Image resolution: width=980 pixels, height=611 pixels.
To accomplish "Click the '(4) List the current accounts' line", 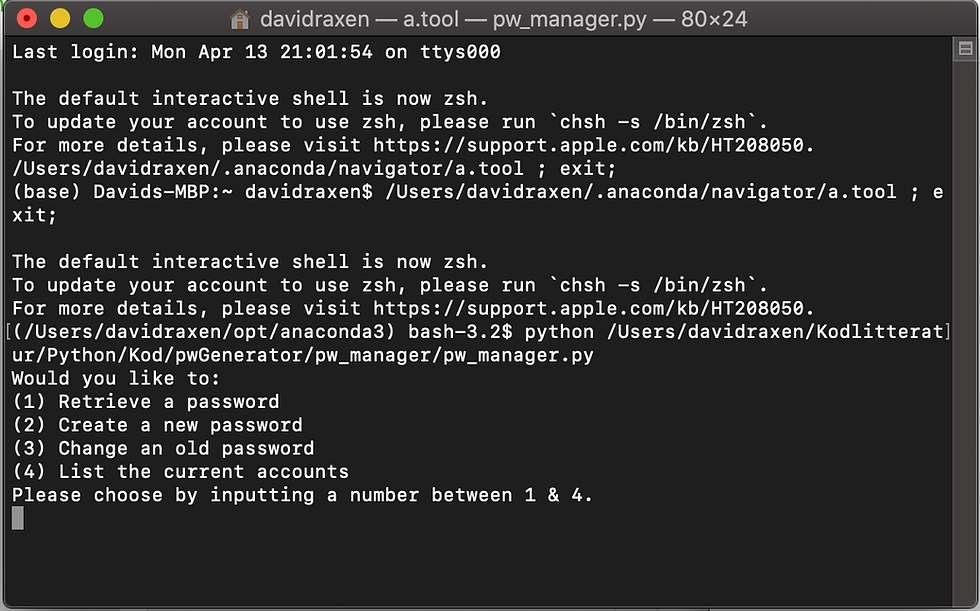I will (x=181, y=472).
